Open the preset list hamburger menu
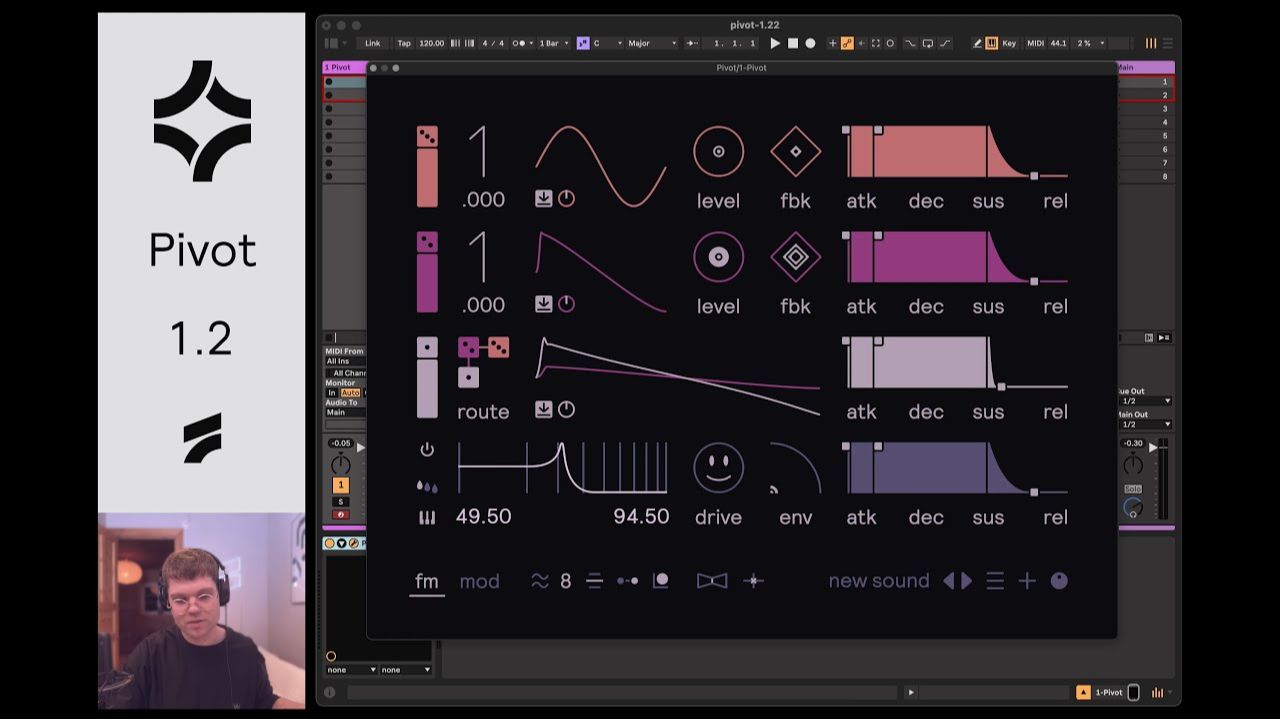The image size is (1280, 719). pos(995,581)
